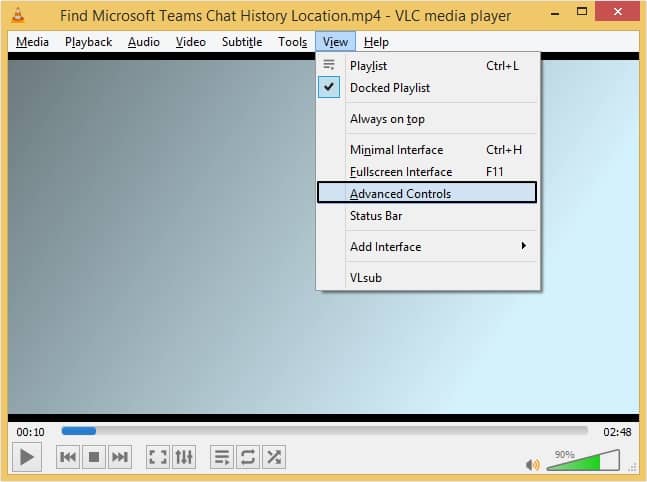Toggle shuffle random playback
The width and height of the screenshot is (647, 482).
pyautogui.click(x=274, y=457)
